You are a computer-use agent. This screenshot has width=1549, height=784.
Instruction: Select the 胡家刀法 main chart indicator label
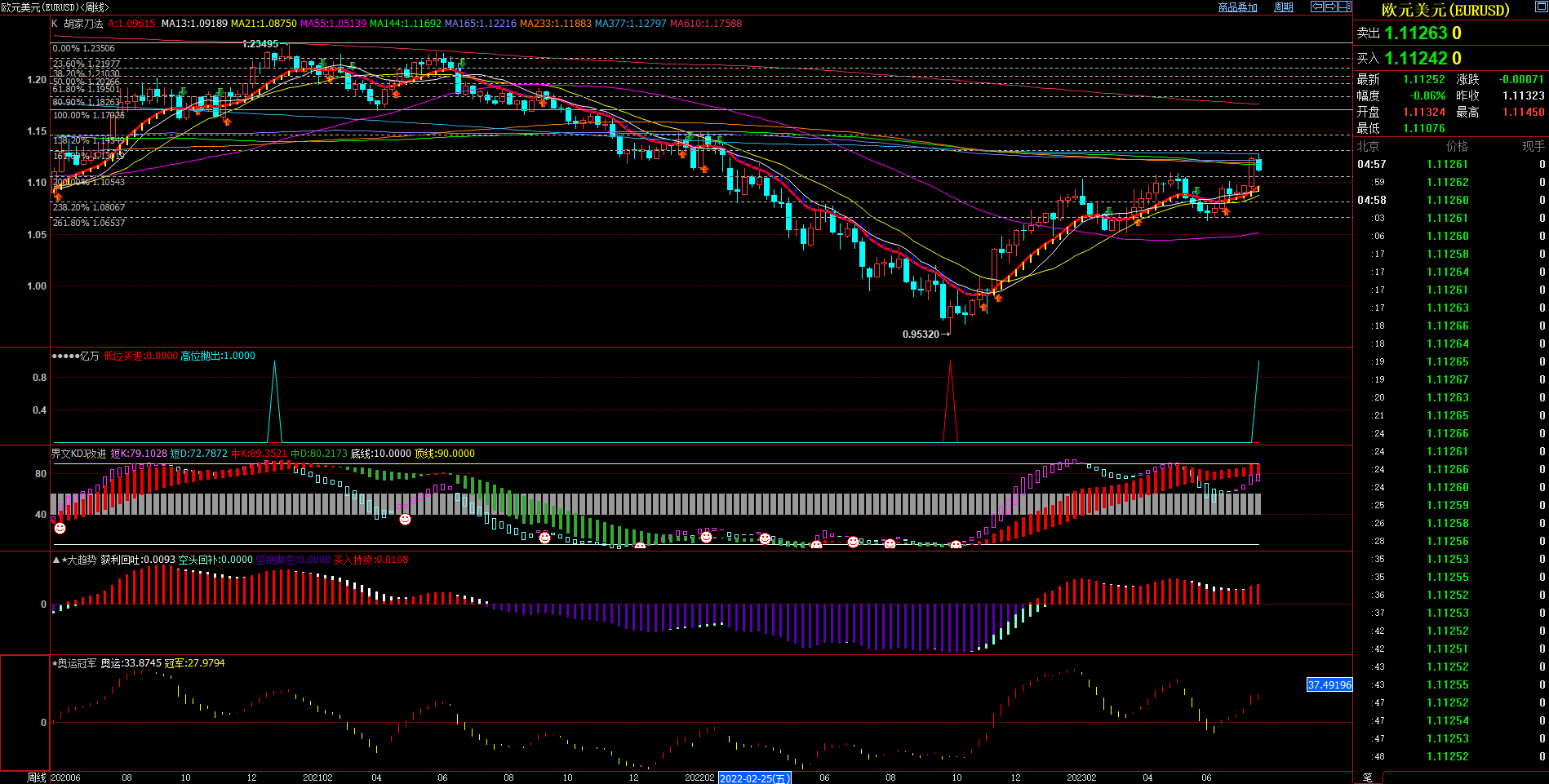83,24
